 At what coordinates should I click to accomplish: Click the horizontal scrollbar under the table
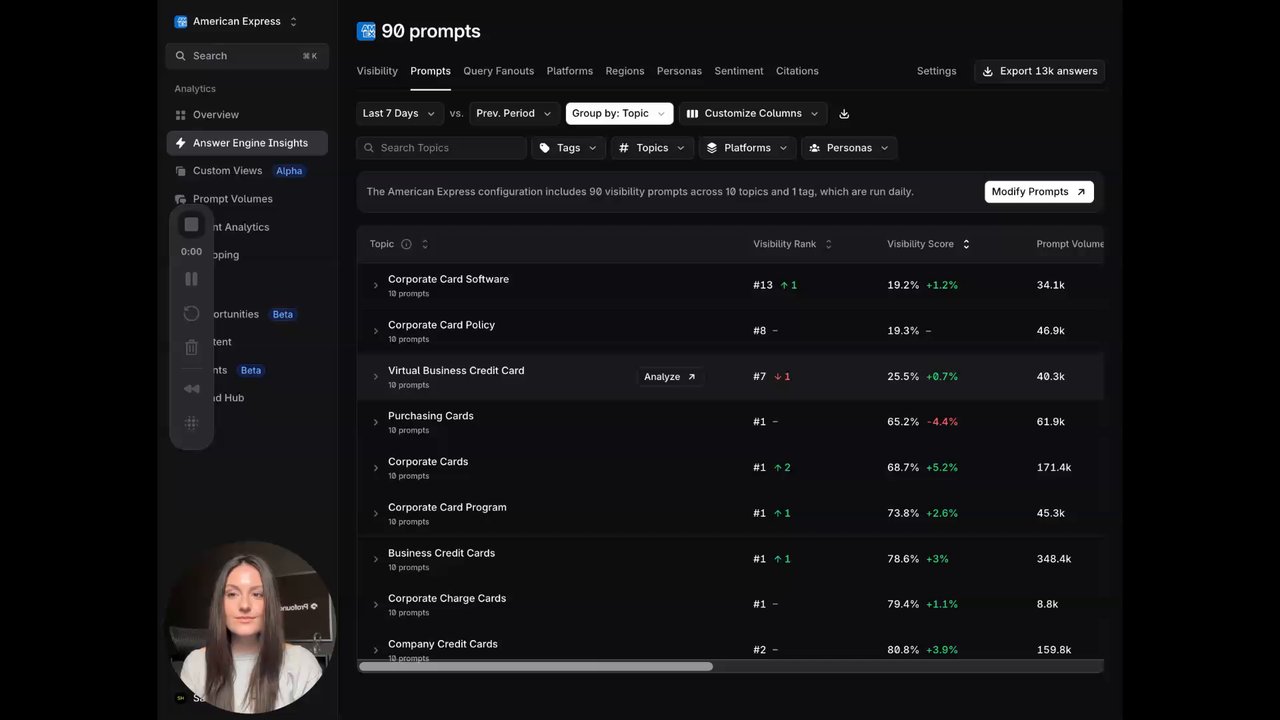pyautogui.click(x=536, y=666)
